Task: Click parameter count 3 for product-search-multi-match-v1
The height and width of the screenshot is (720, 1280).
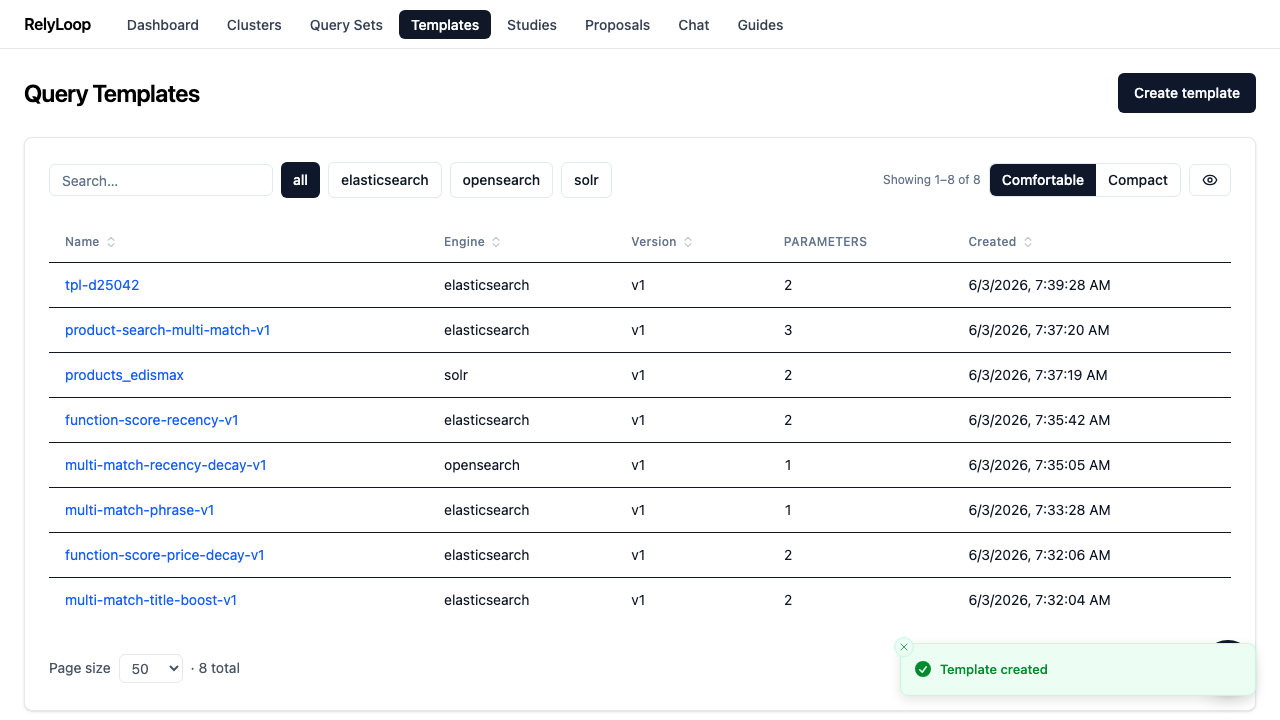Action: tap(788, 330)
